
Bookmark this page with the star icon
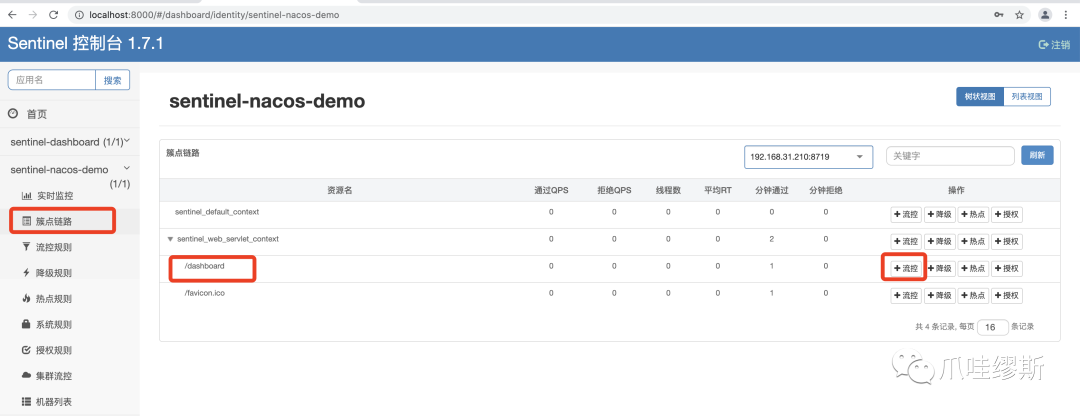pyautogui.click(x=1019, y=14)
